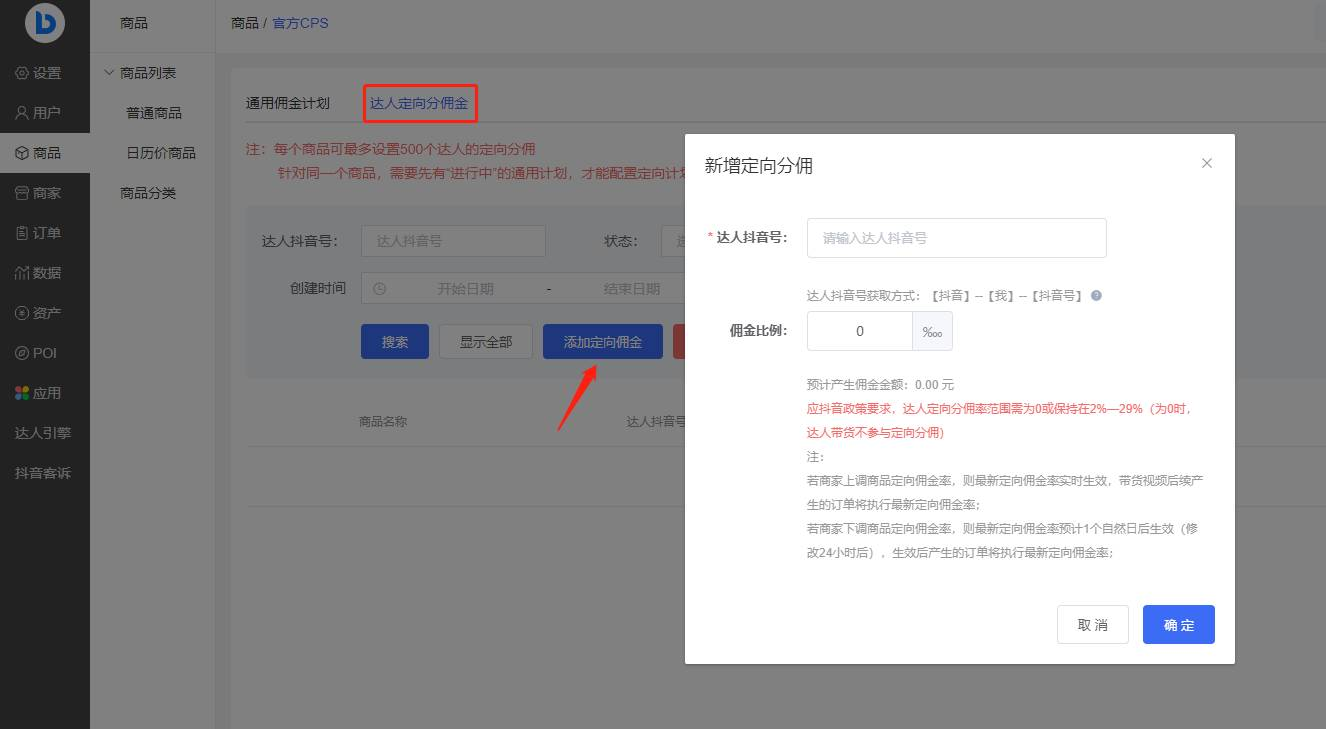The width and height of the screenshot is (1326, 729).
Task: Click the clock icon in date range
Action: click(379, 289)
